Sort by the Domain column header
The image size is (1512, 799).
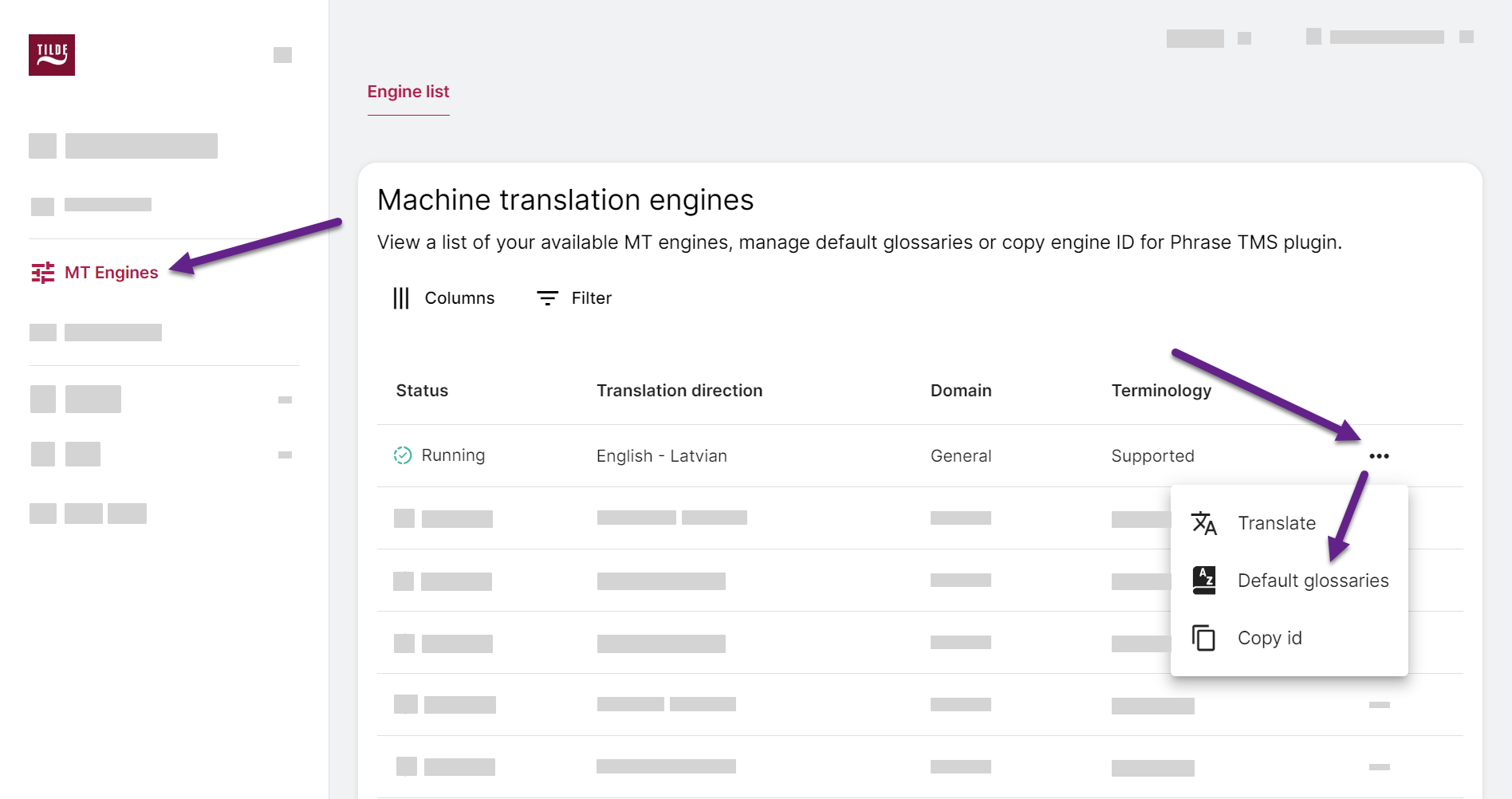(961, 391)
